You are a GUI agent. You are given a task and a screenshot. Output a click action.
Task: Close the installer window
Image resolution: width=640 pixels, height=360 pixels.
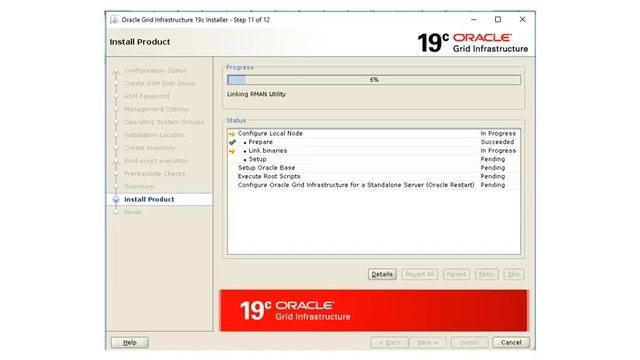tap(522, 20)
